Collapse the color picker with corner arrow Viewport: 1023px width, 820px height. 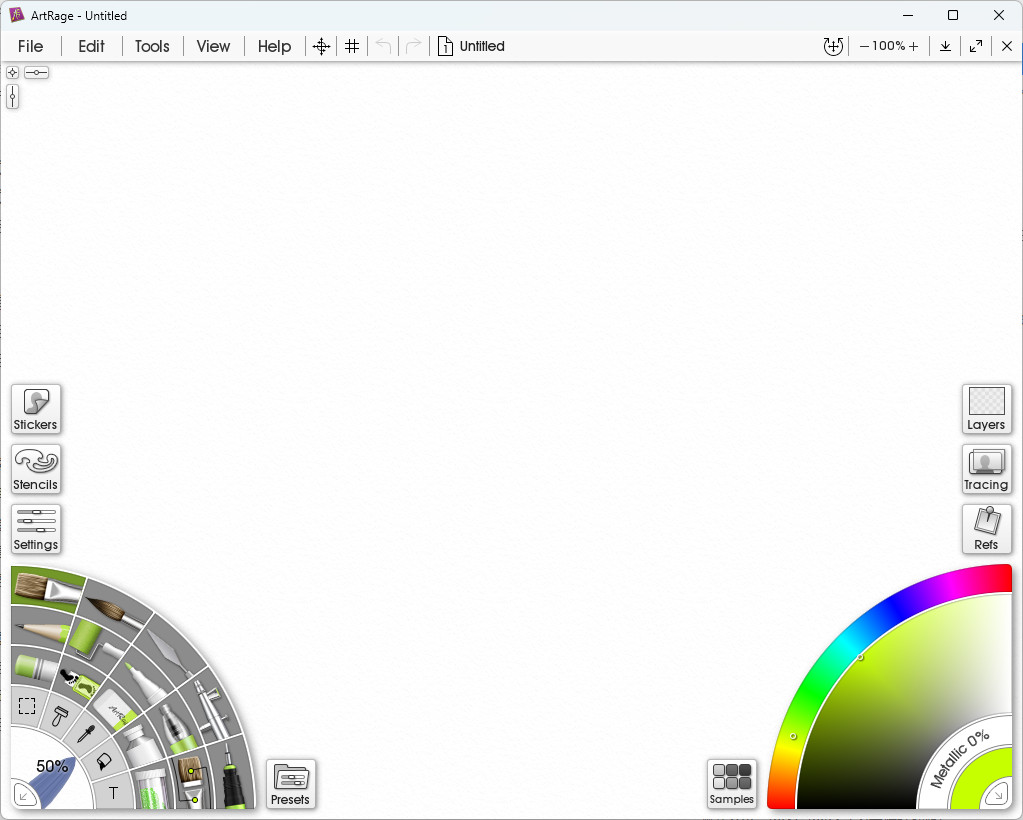pyautogui.click(x=998, y=795)
